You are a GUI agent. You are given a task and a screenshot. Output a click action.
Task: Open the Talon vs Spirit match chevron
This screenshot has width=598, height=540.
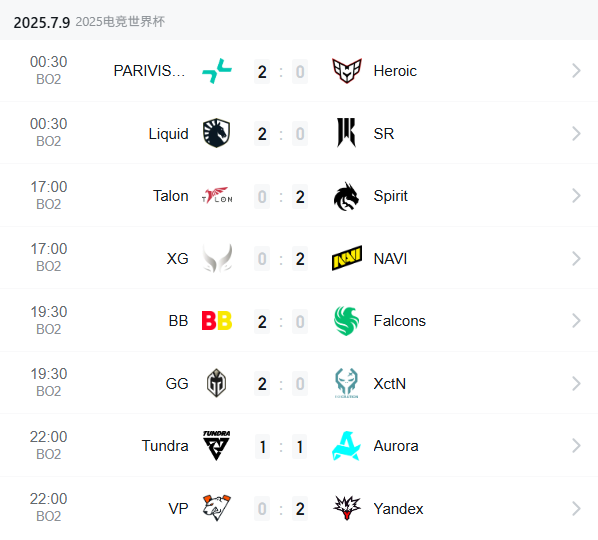pos(576,196)
